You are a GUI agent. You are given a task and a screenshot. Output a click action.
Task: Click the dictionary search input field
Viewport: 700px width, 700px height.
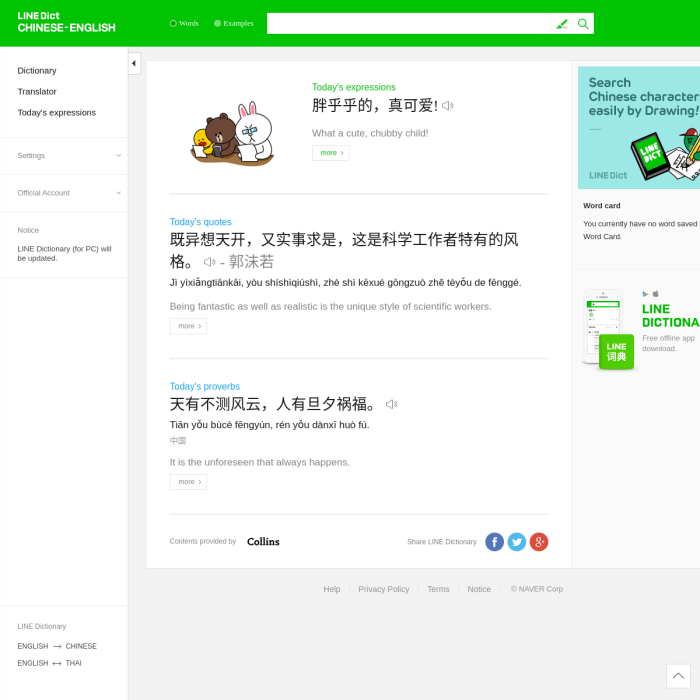pos(408,24)
